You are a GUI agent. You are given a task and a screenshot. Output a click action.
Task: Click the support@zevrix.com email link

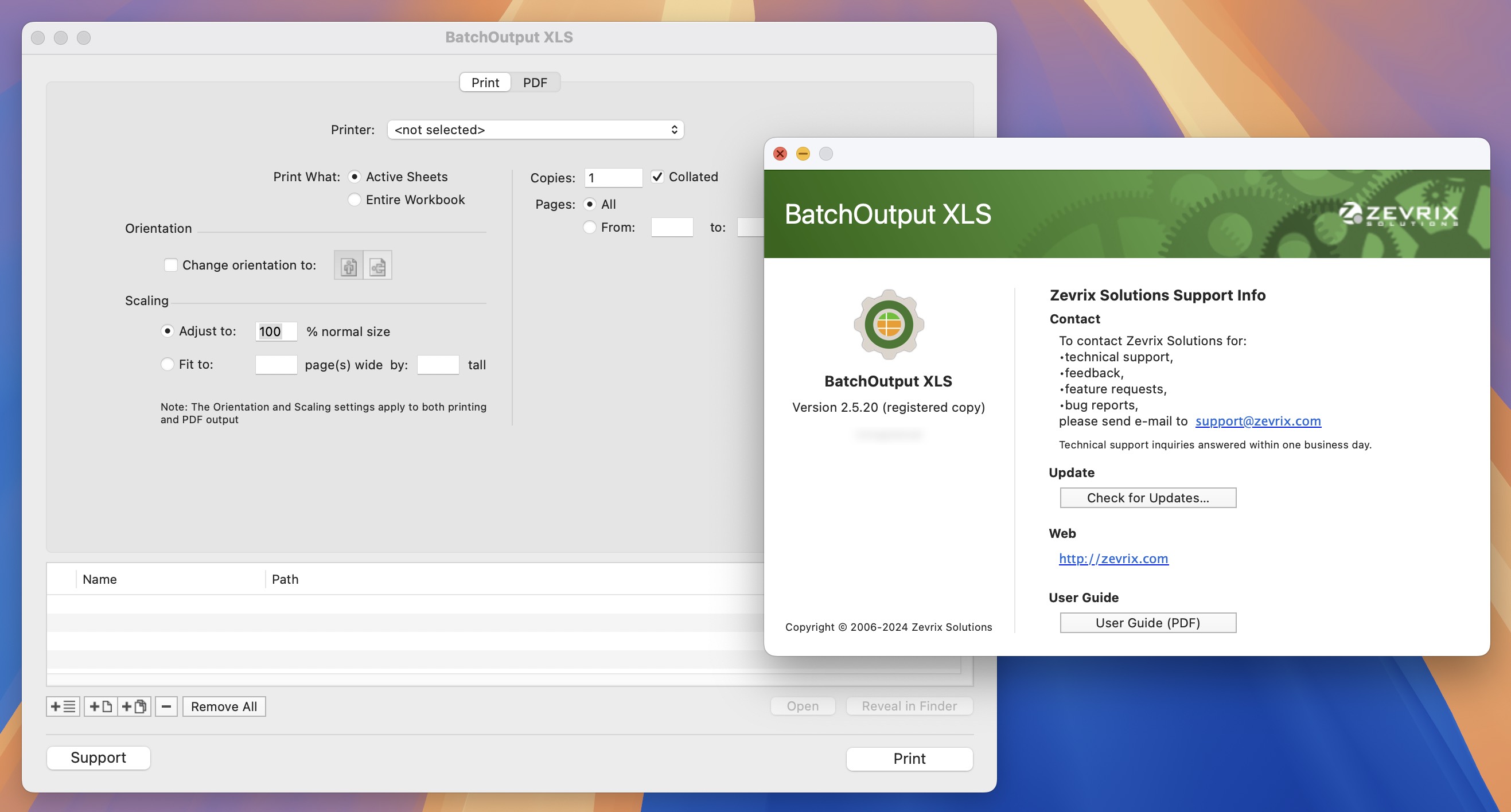[x=1259, y=421]
